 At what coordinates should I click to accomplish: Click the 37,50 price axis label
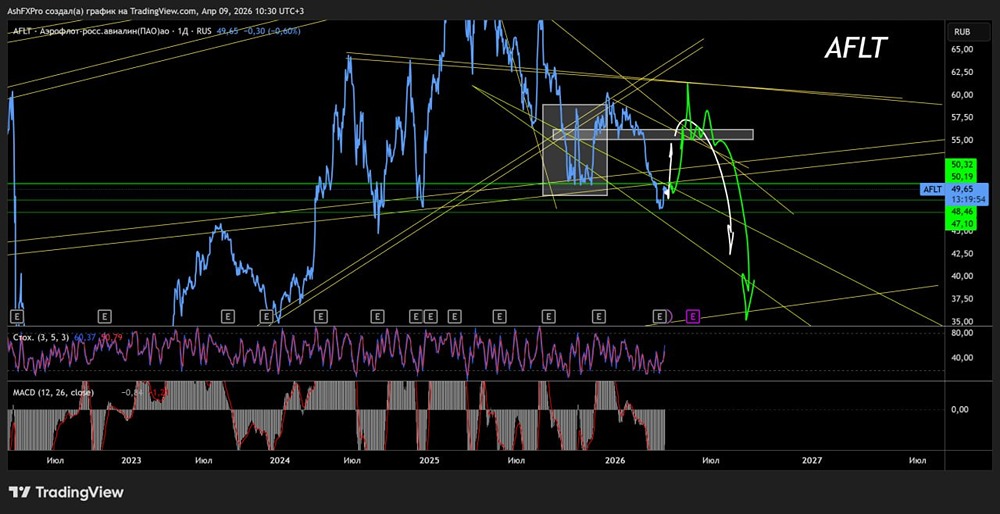tap(962, 298)
